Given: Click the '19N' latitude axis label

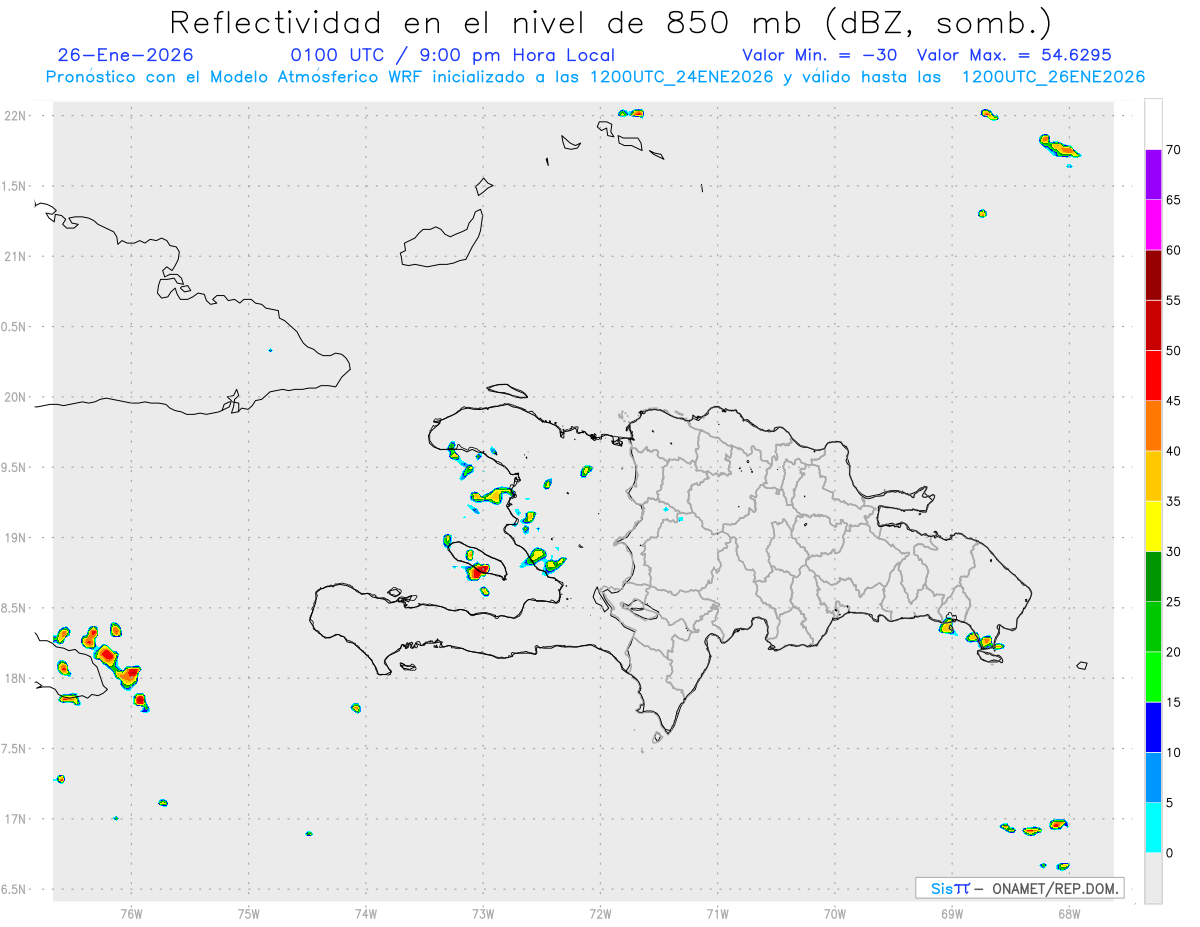Looking at the screenshot, I should point(17,538).
